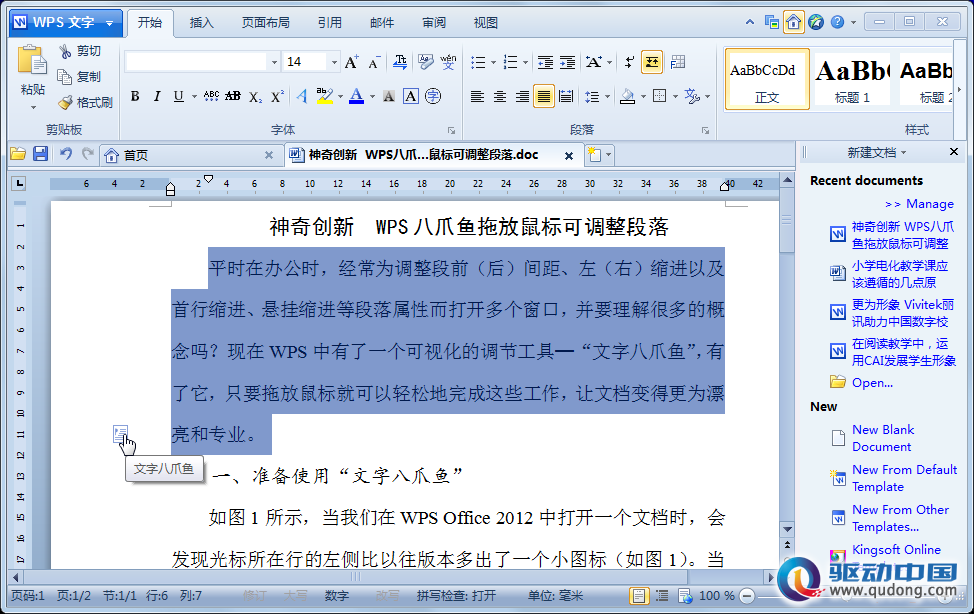This screenshot has height=614, width=974.
Task: Expand the borders dropdown arrow
Action: 675,96
